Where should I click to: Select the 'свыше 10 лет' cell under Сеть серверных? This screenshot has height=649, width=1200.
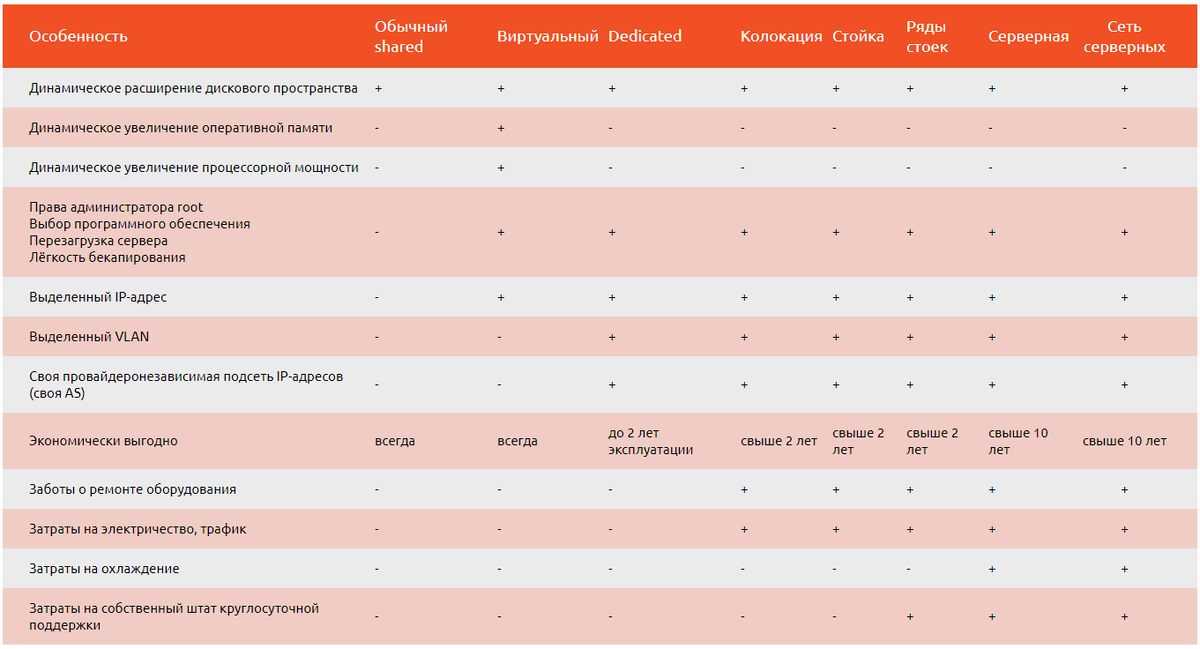click(1125, 441)
